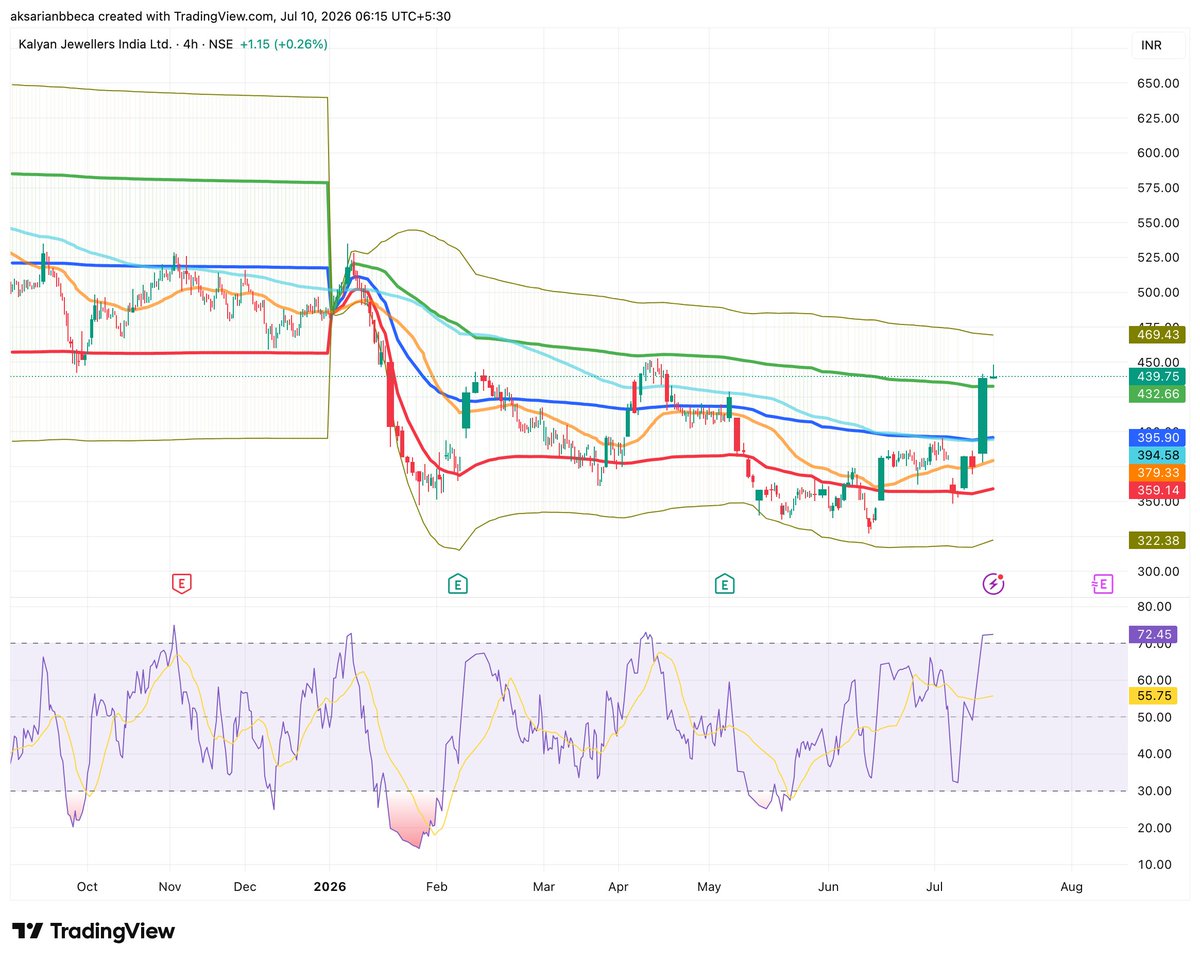Click the Oct time axis label

(87, 887)
